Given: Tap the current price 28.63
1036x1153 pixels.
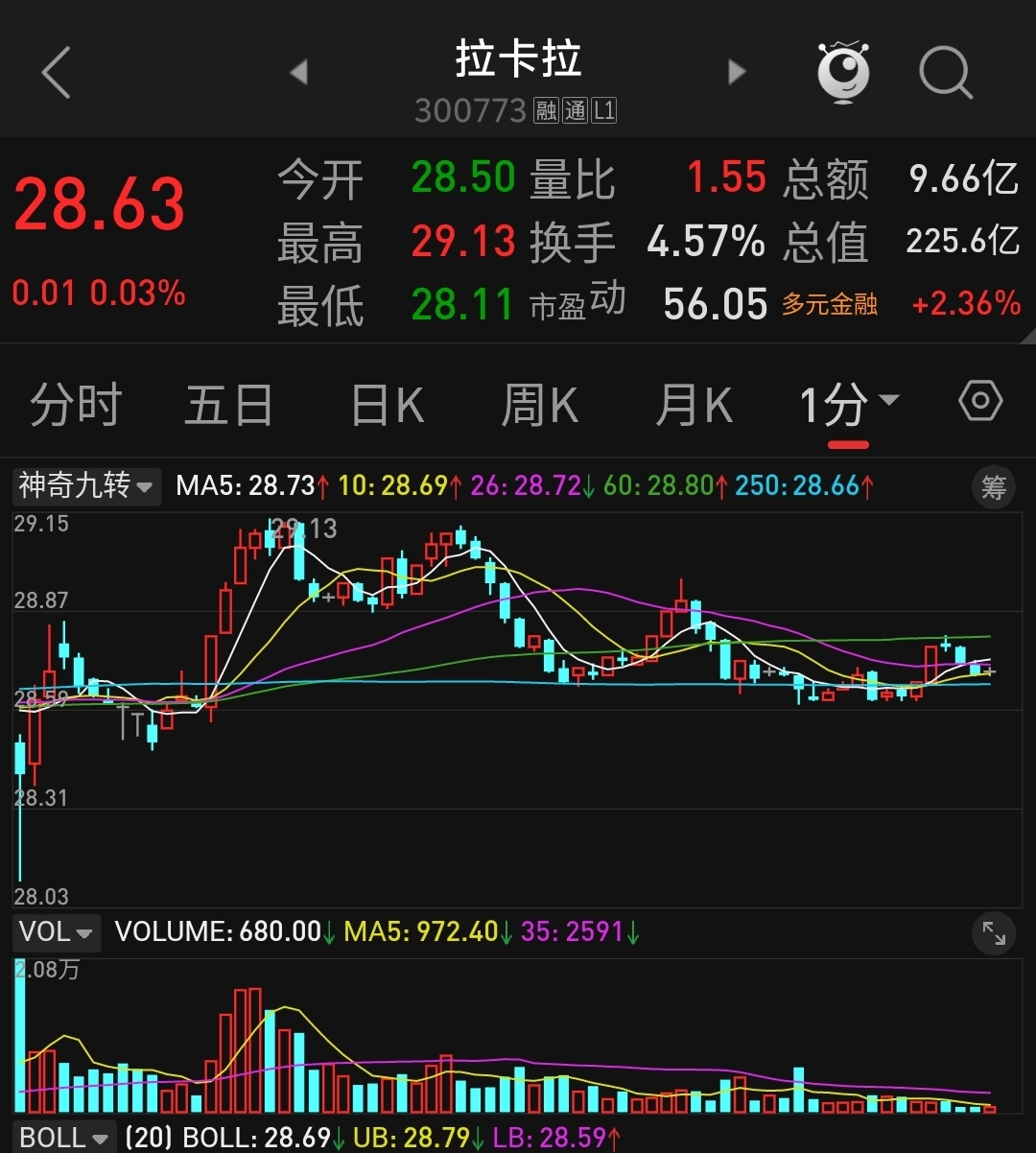Looking at the screenshot, I should point(99,204).
